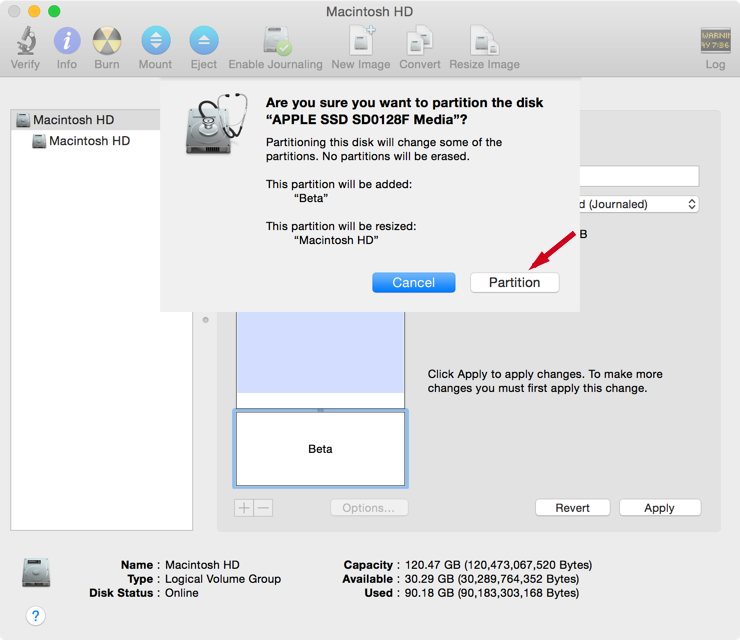Image resolution: width=740 pixels, height=640 pixels.
Task: Select the top-level Macintosh HD disk
Action: click(x=85, y=120)
